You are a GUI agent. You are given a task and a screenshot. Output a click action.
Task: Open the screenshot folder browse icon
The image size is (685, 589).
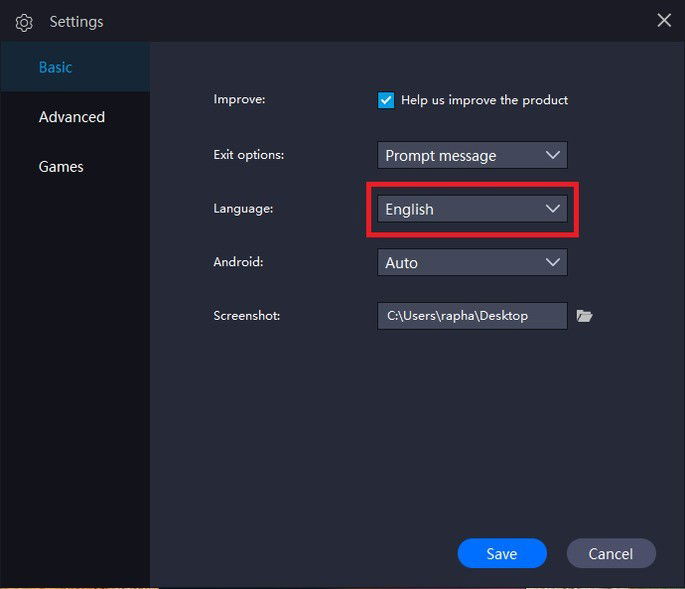(585, 316)
